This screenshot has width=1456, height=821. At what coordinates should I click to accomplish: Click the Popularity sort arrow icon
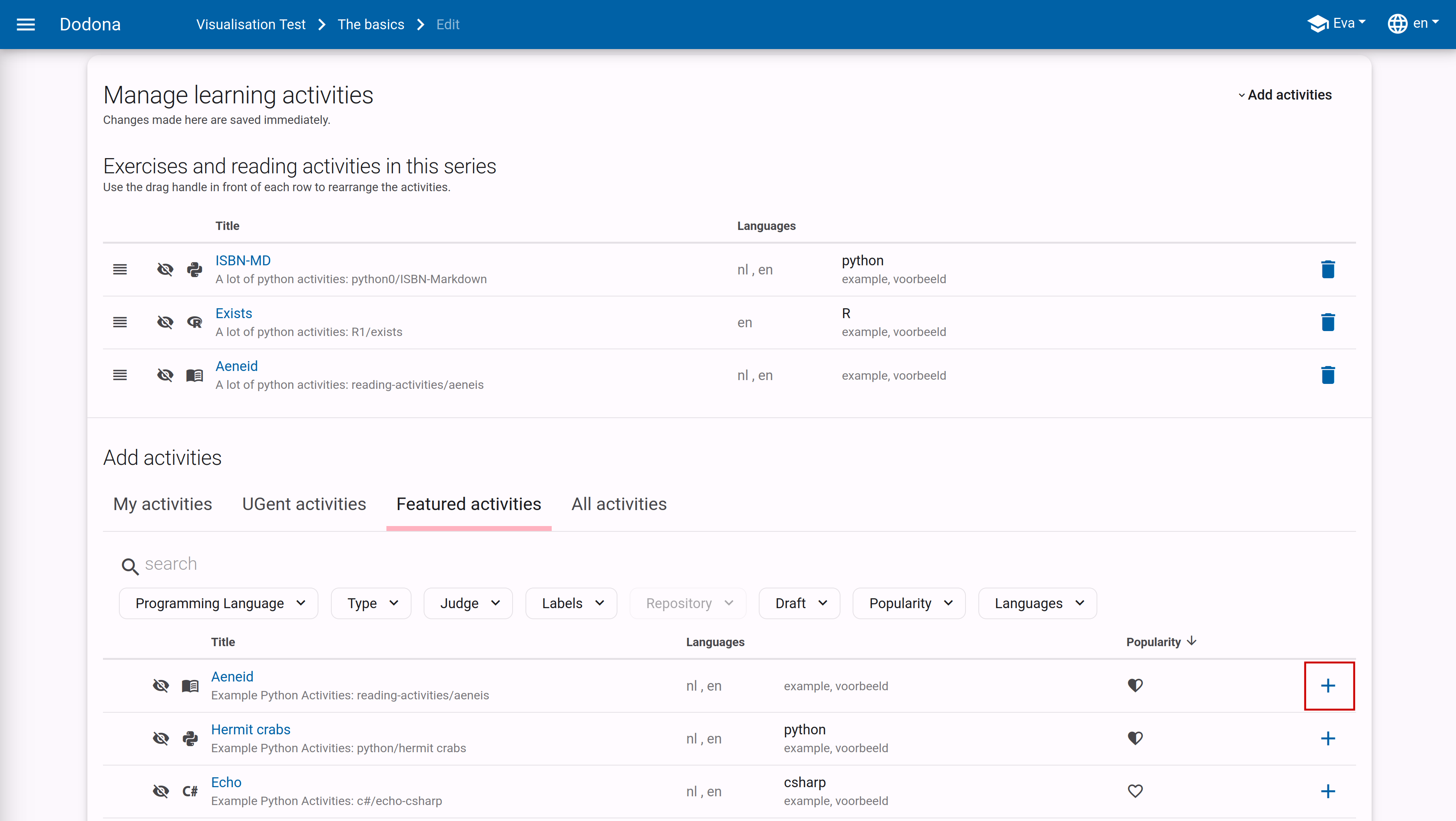click(x=1192, y=640)
